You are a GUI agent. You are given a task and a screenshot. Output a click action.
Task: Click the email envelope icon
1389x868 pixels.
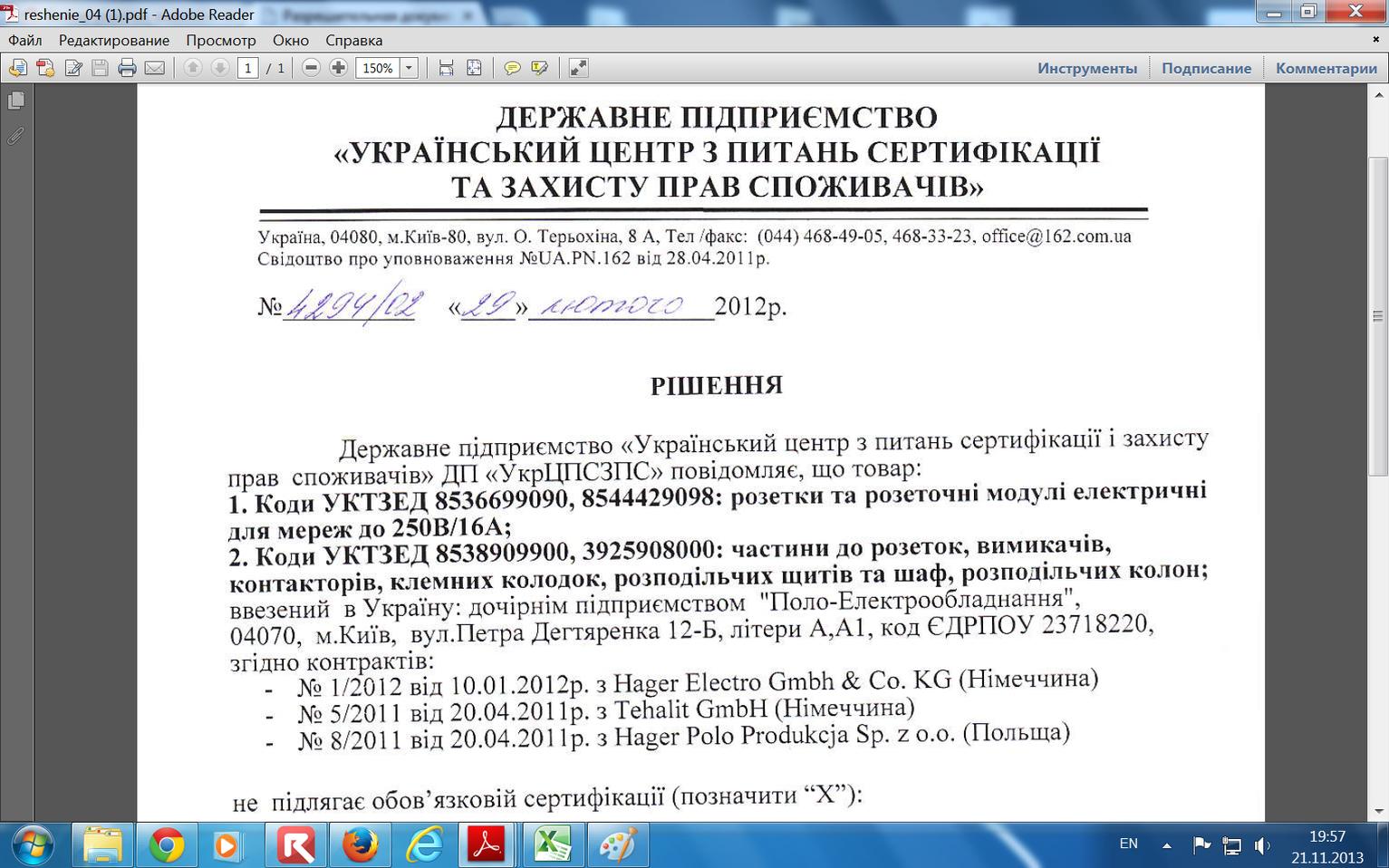[x=155, y=68]
